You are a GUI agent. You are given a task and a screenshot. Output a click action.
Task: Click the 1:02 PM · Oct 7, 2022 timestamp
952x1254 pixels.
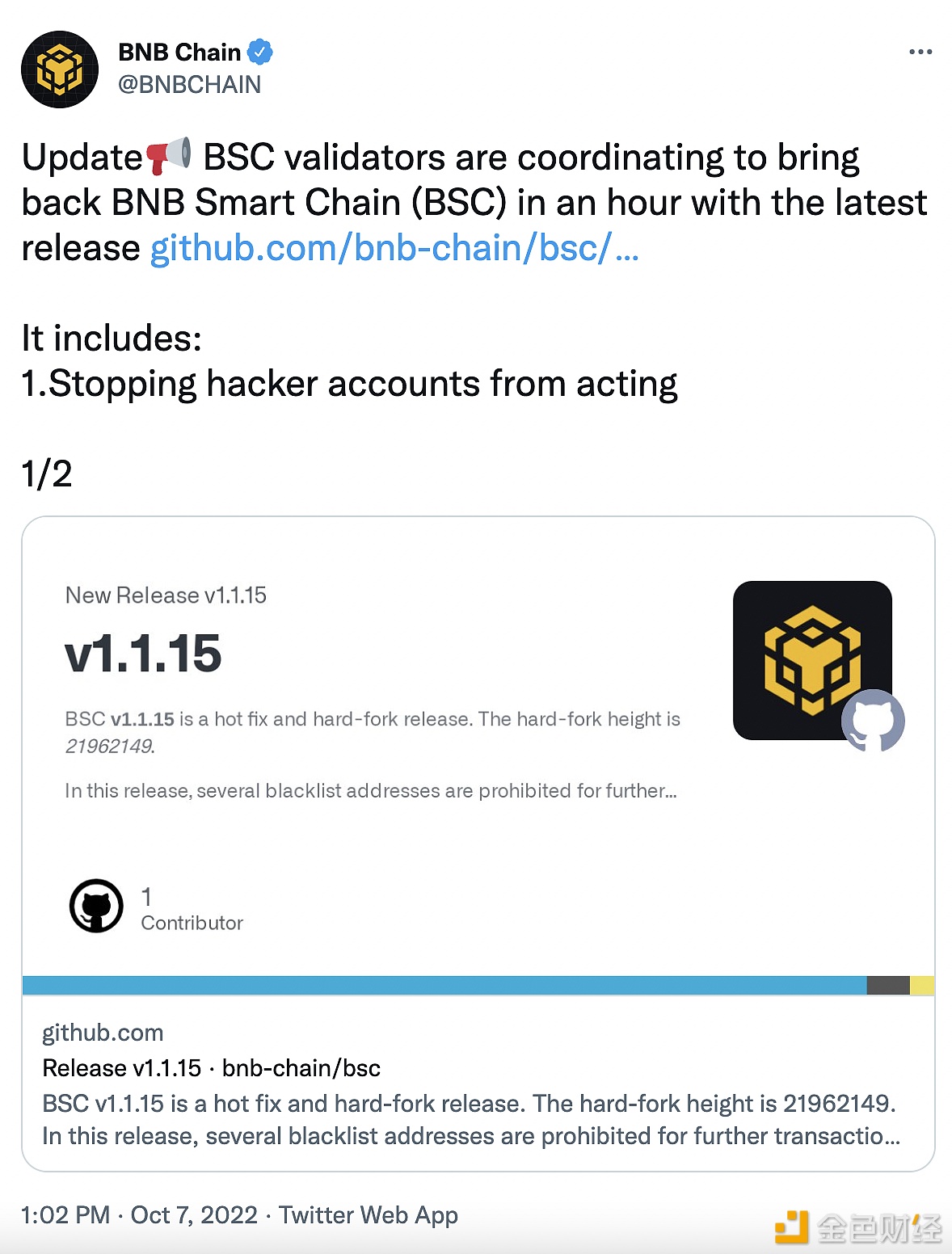(x=139, y=1215)
